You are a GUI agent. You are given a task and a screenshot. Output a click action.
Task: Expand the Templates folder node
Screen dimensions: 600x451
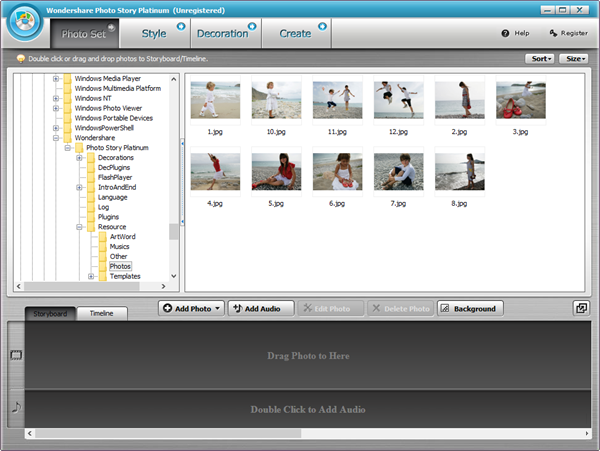tap(91, 276)
